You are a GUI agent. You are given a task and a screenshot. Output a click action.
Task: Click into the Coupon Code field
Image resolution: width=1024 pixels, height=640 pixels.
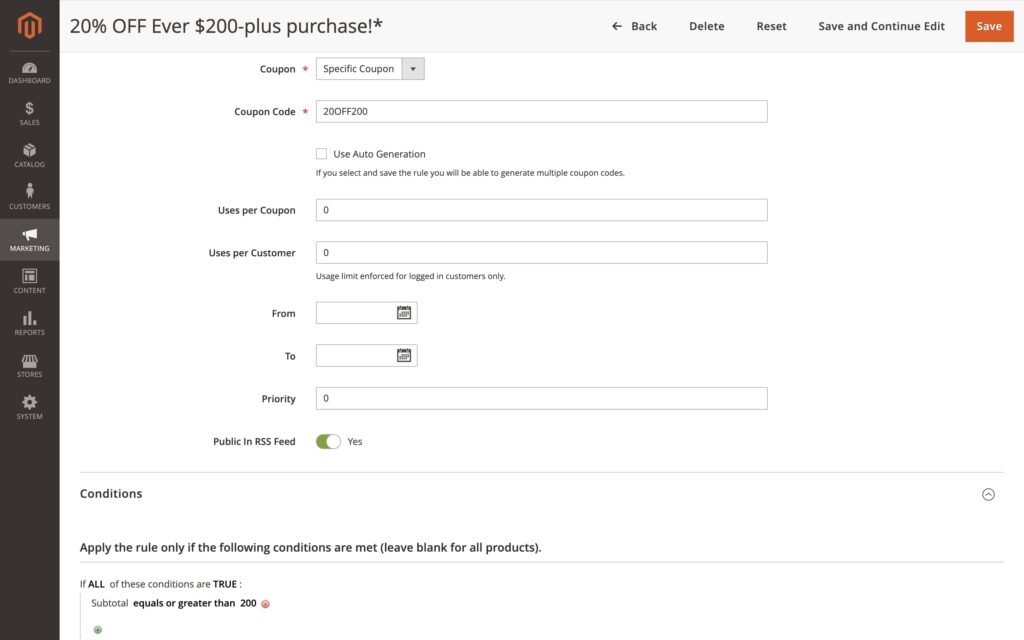pyautogui.click(x=541, y=111)
